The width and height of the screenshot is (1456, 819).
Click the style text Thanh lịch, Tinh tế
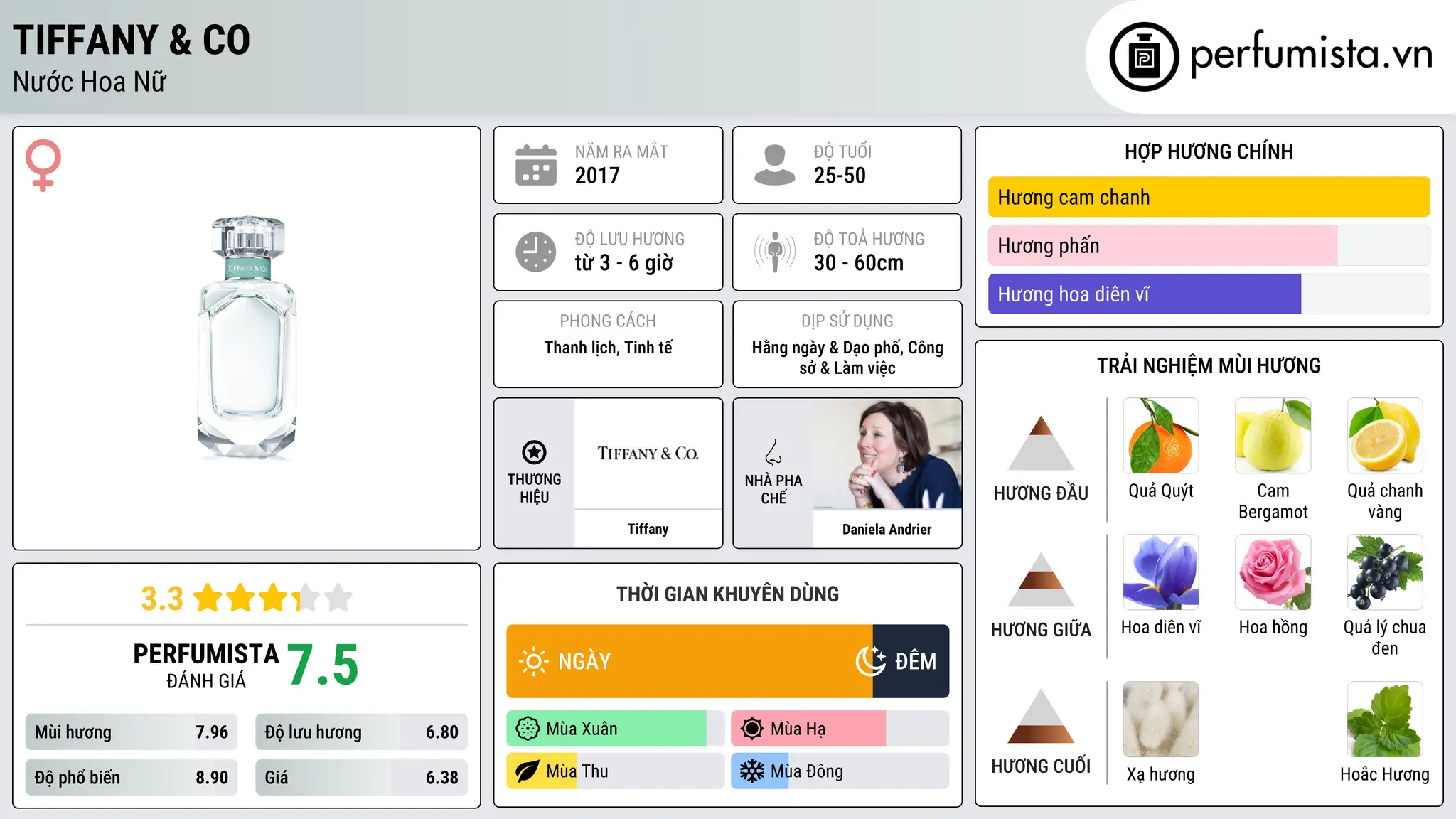click(x=608, y=348)
